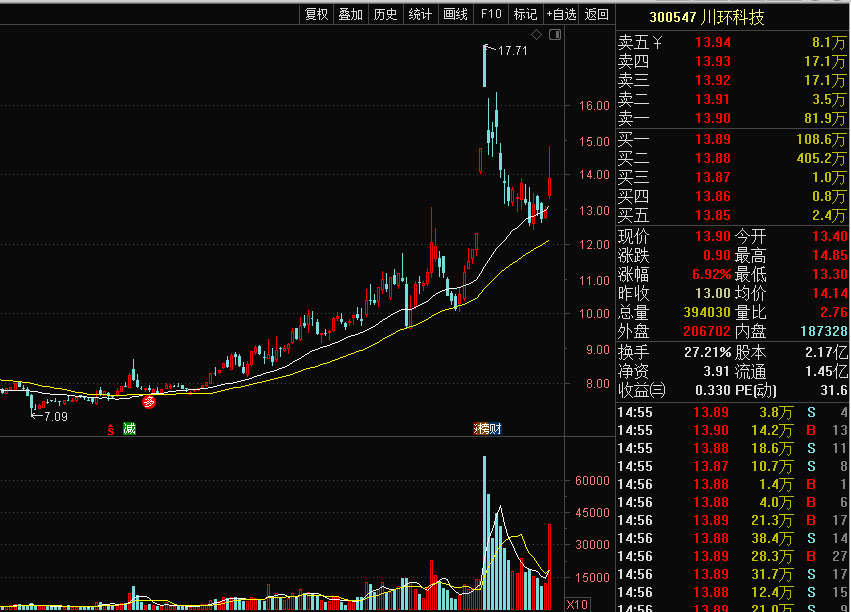Select 卖四 price 13.93
851x612 pixels.
click(x=713, y=61)
